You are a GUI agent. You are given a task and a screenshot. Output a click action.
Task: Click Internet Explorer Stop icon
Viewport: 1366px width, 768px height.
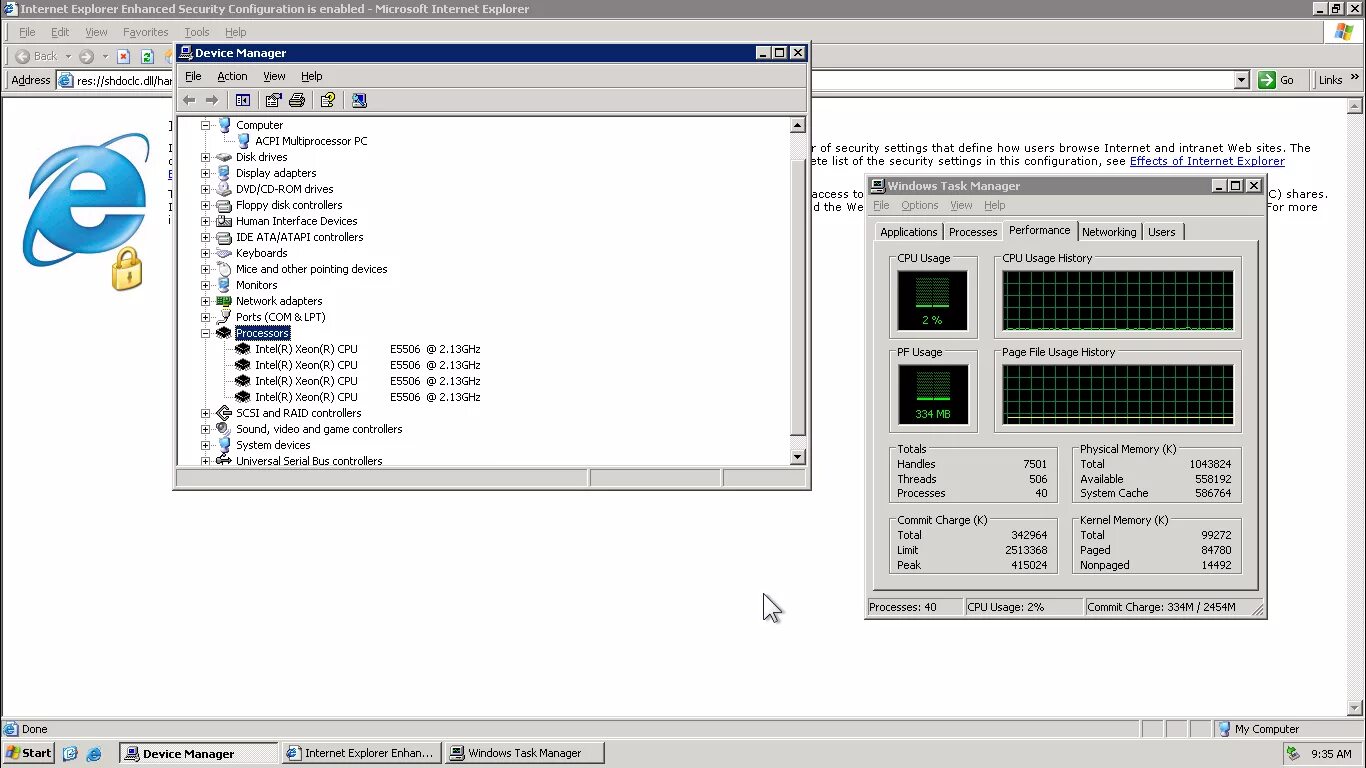(124, 56)
